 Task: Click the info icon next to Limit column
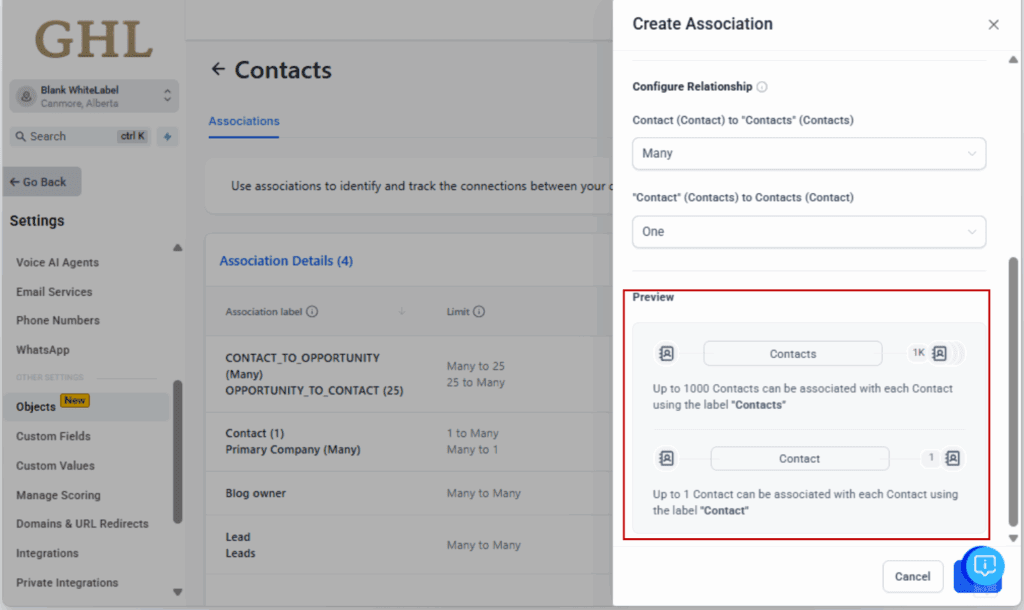pos(479,312)
